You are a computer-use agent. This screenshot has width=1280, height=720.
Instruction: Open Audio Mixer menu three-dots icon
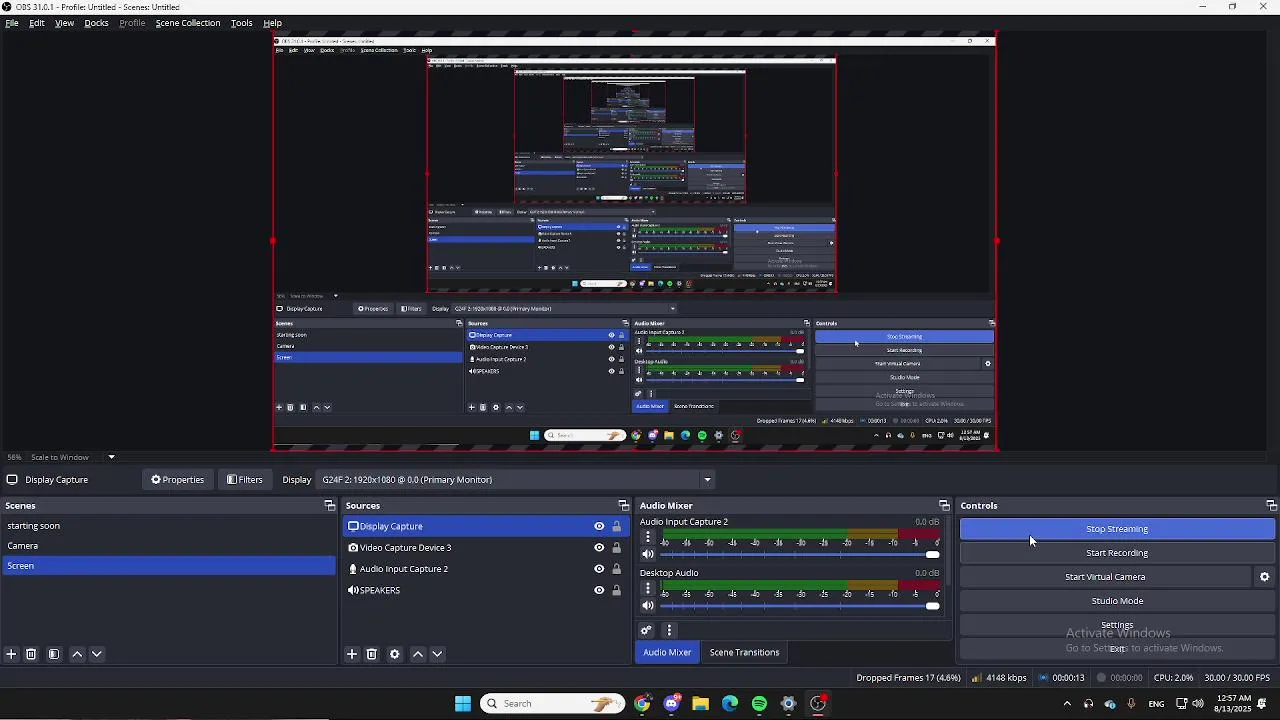[669, 630]
